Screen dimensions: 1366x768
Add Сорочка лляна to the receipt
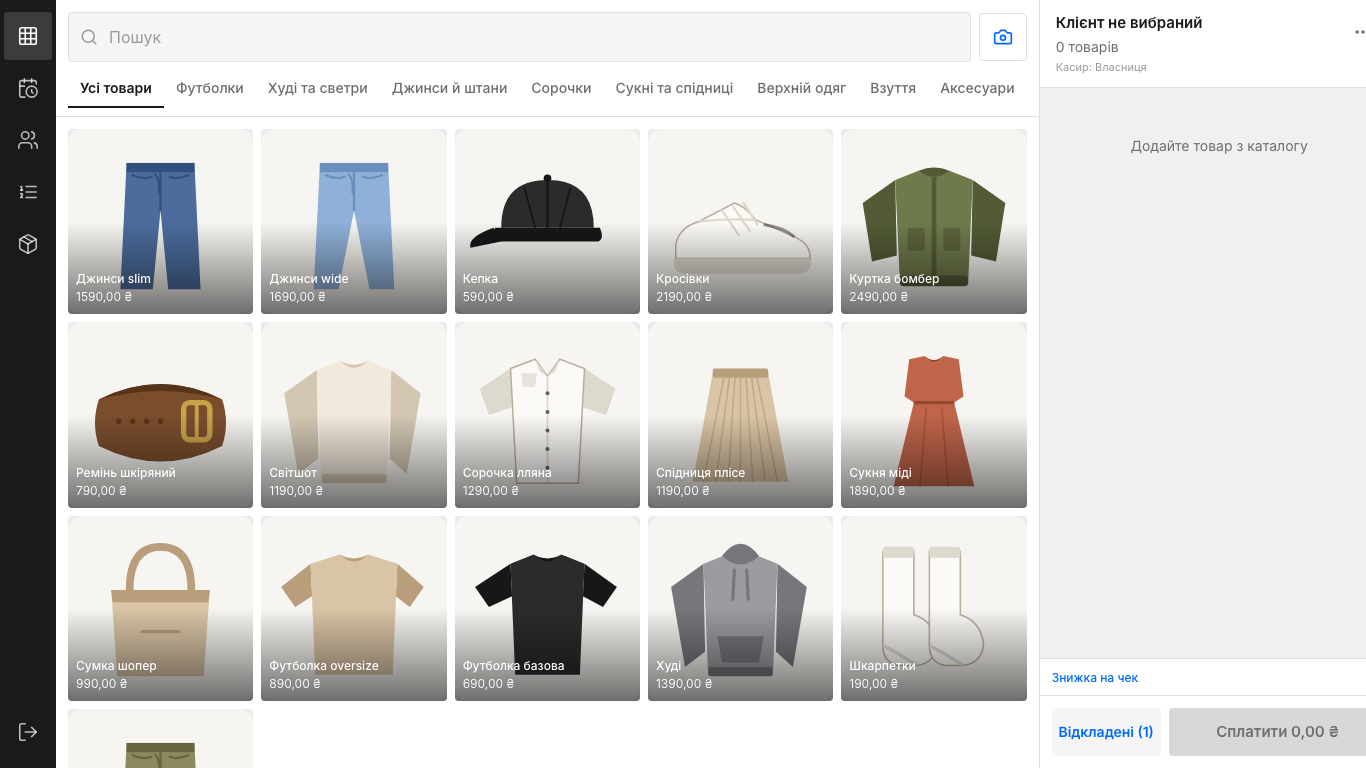point(547,415)
